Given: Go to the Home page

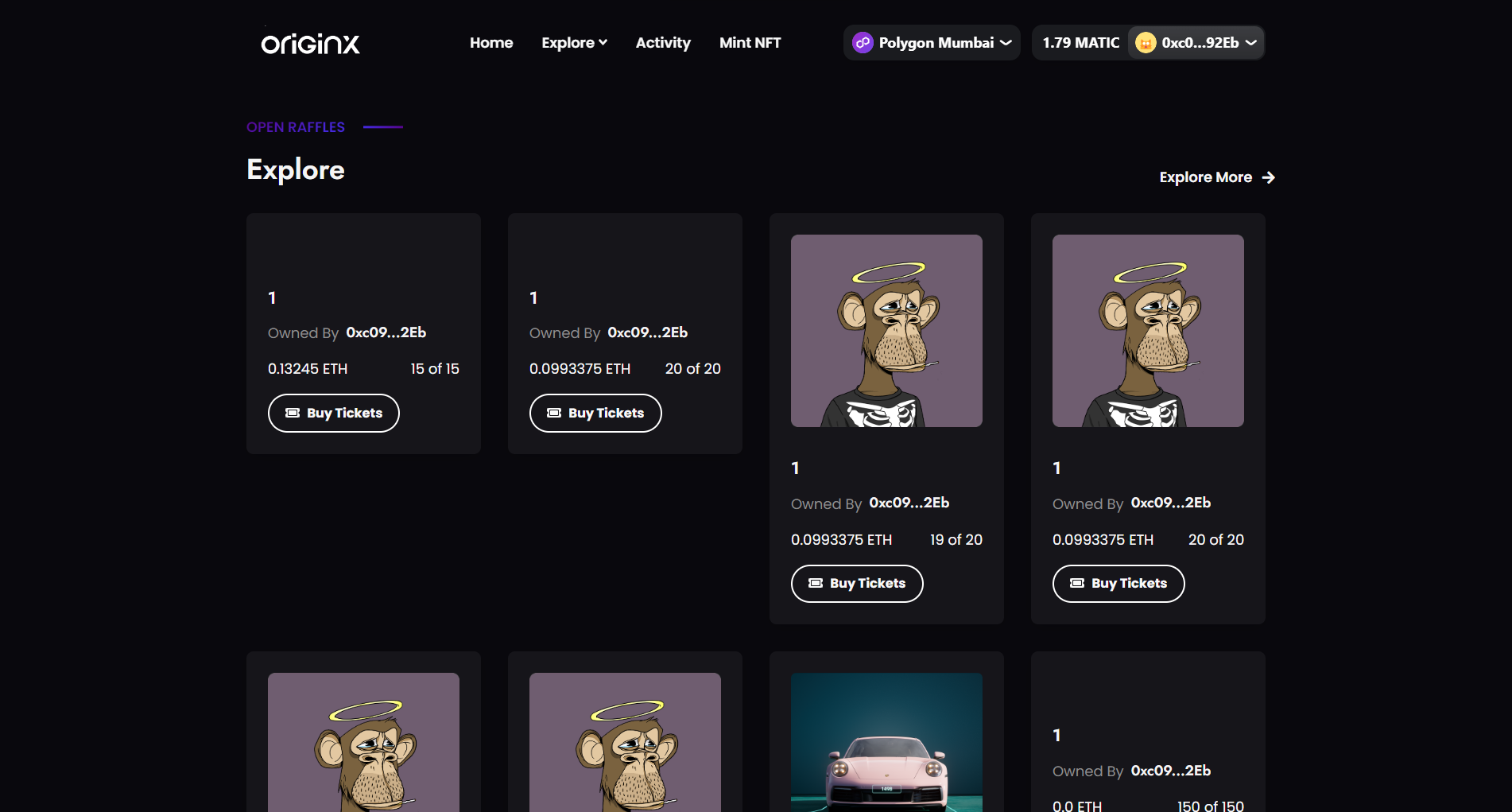Looking at the screenshot, I should 491,43.
